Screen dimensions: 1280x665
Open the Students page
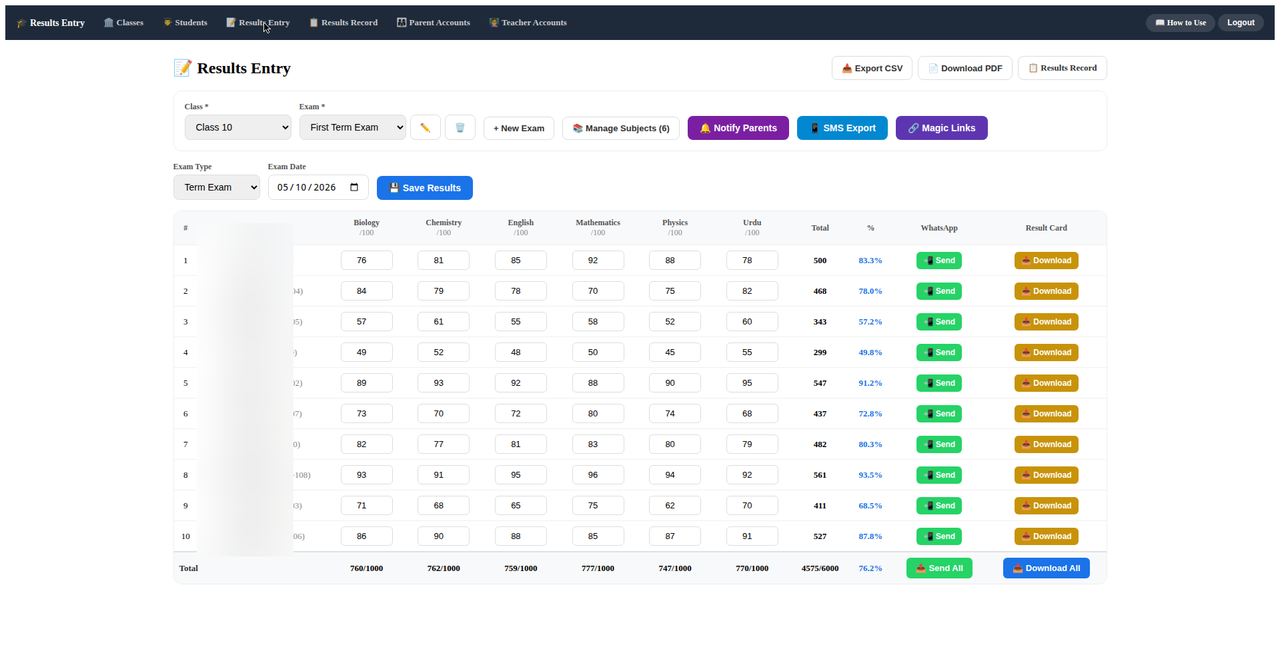[185, 22]
